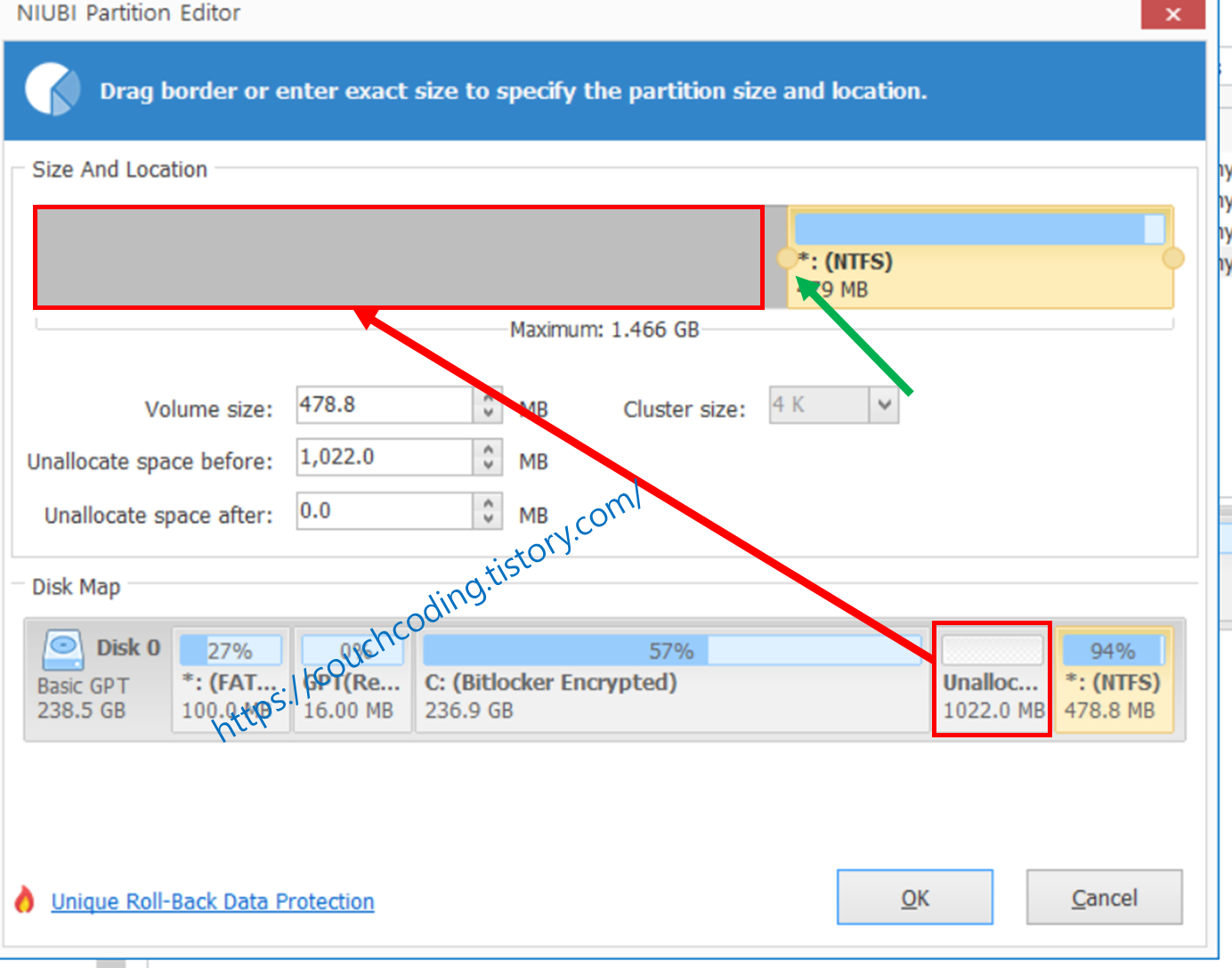The width and height of the screenshot is (1232, 968).
Task: Open the Cluster size dropdown
Action: coord(883,405)
